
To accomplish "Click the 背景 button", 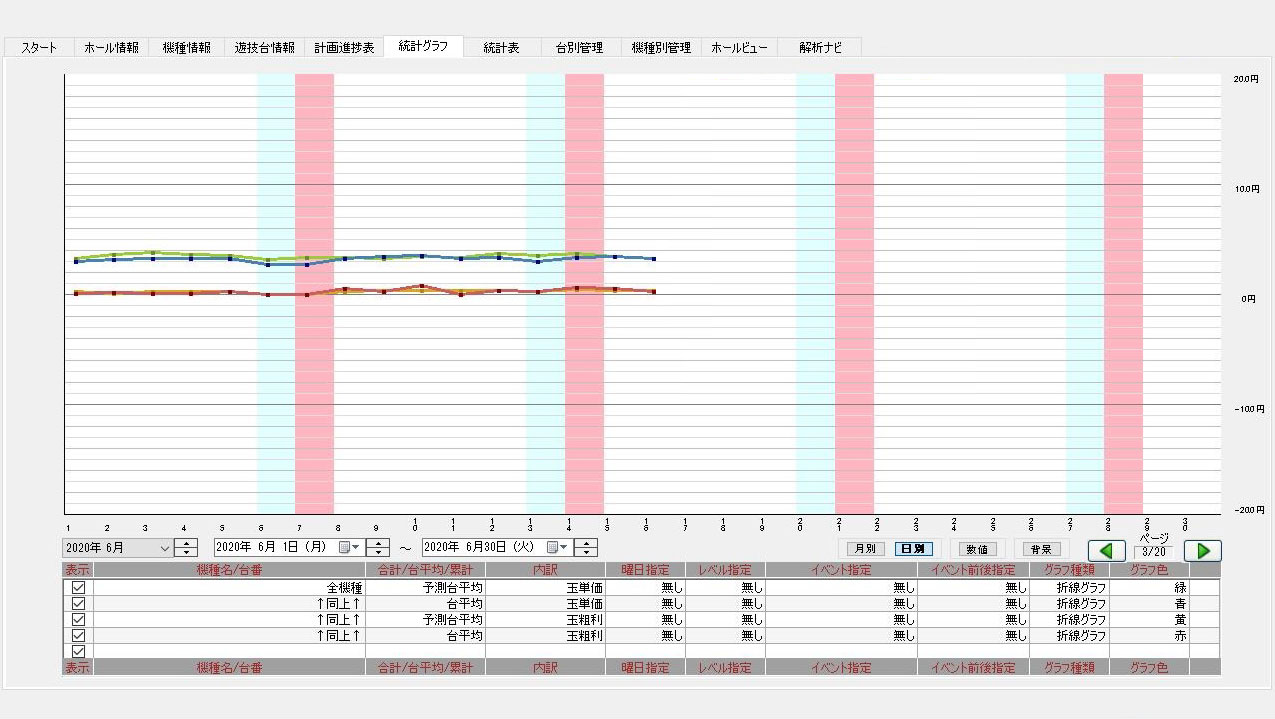I will (x=1039, y=549).
